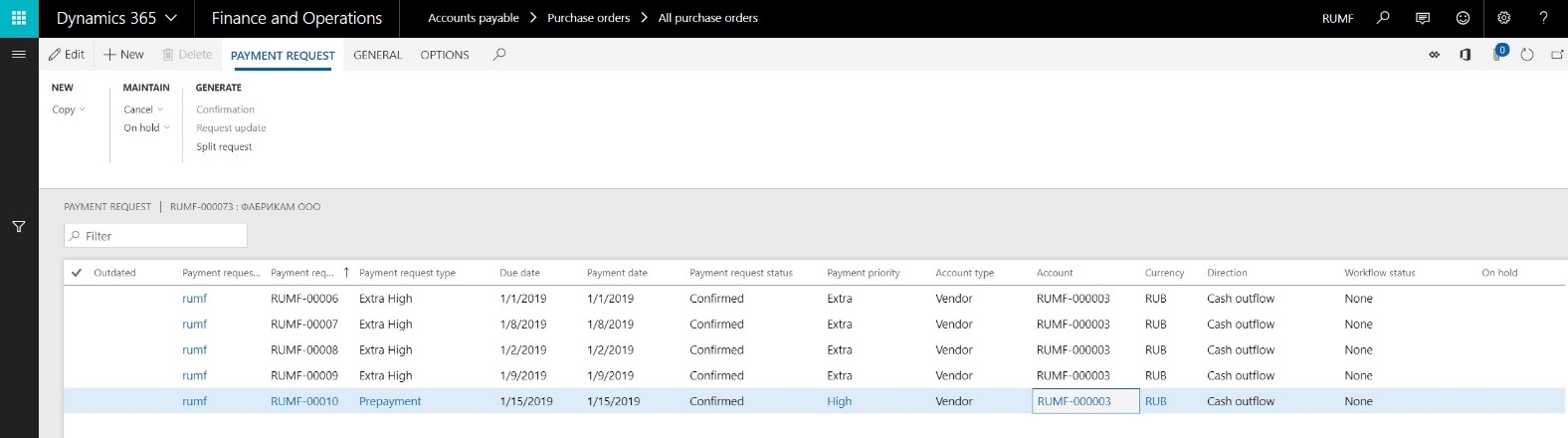Open the settings gear icon
This screenshot has height=438, width=1568.
(1503, 18)
